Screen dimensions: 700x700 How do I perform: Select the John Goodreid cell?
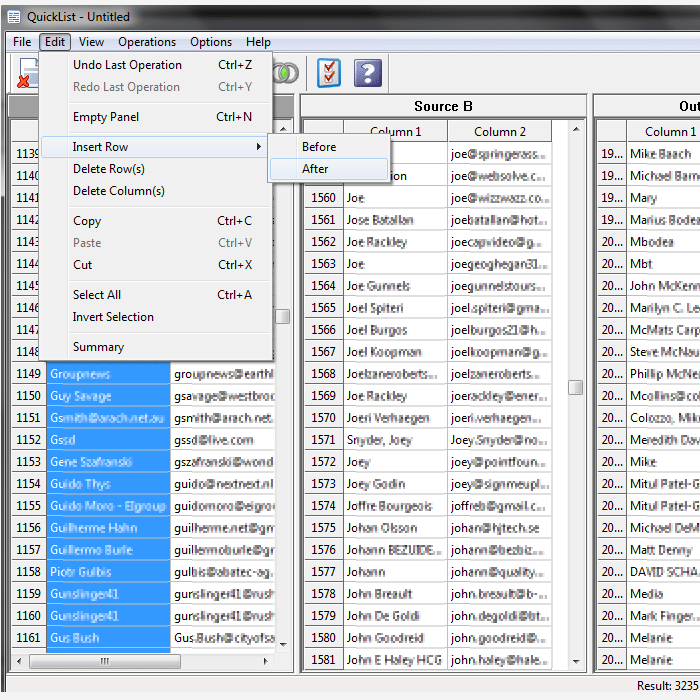396,638
